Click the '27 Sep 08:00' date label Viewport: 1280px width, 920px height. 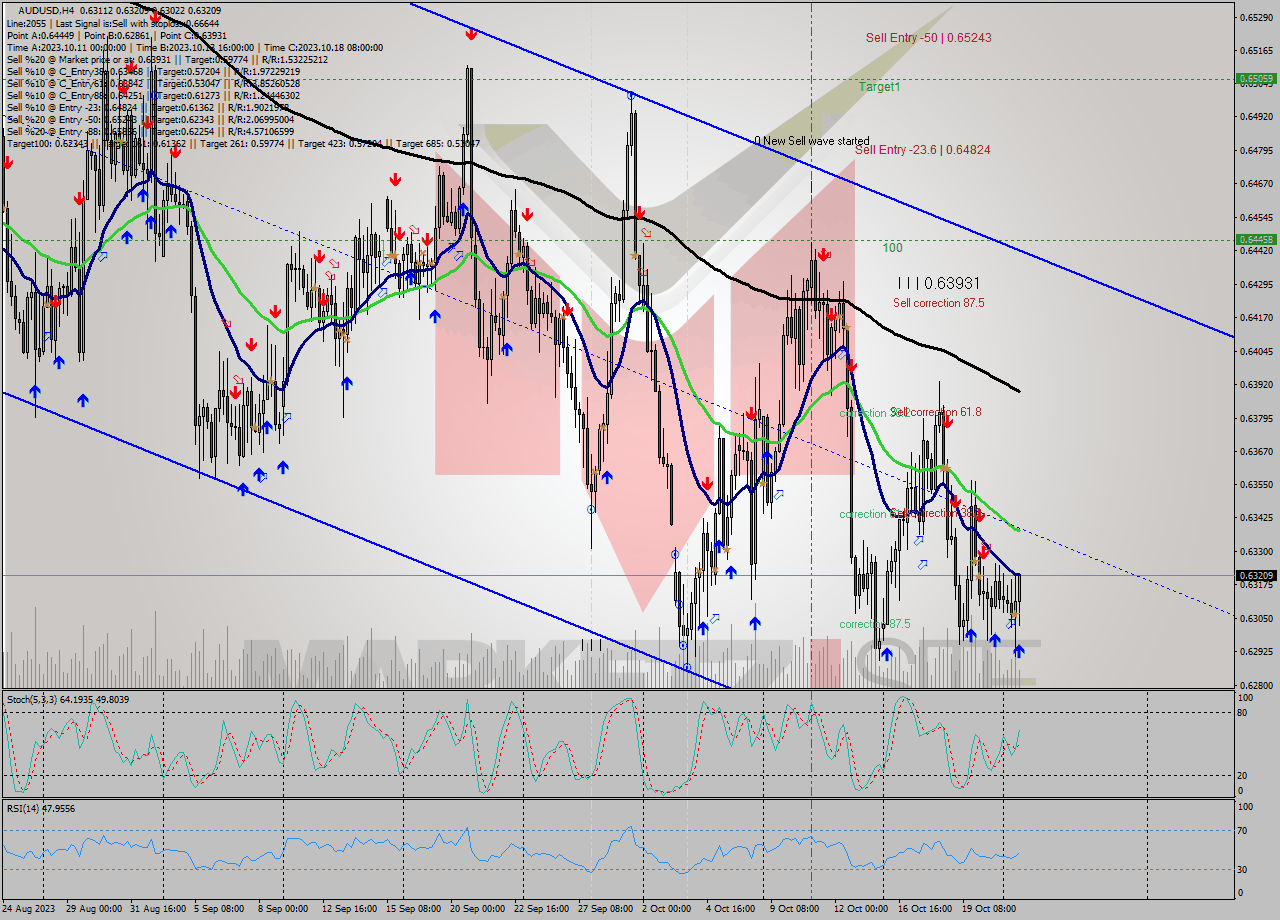[605, 909]
